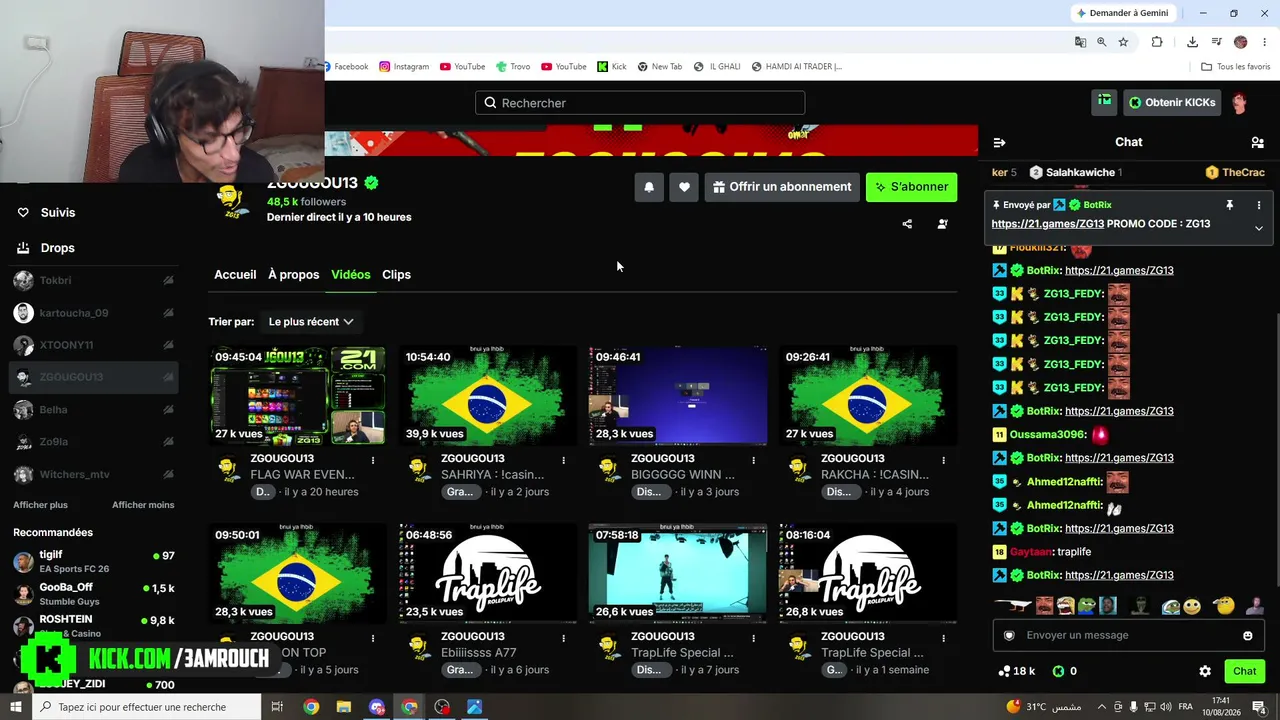Click the share icon under S'abonner
This screenshot has width=1280, height=720.
[907, 224]
